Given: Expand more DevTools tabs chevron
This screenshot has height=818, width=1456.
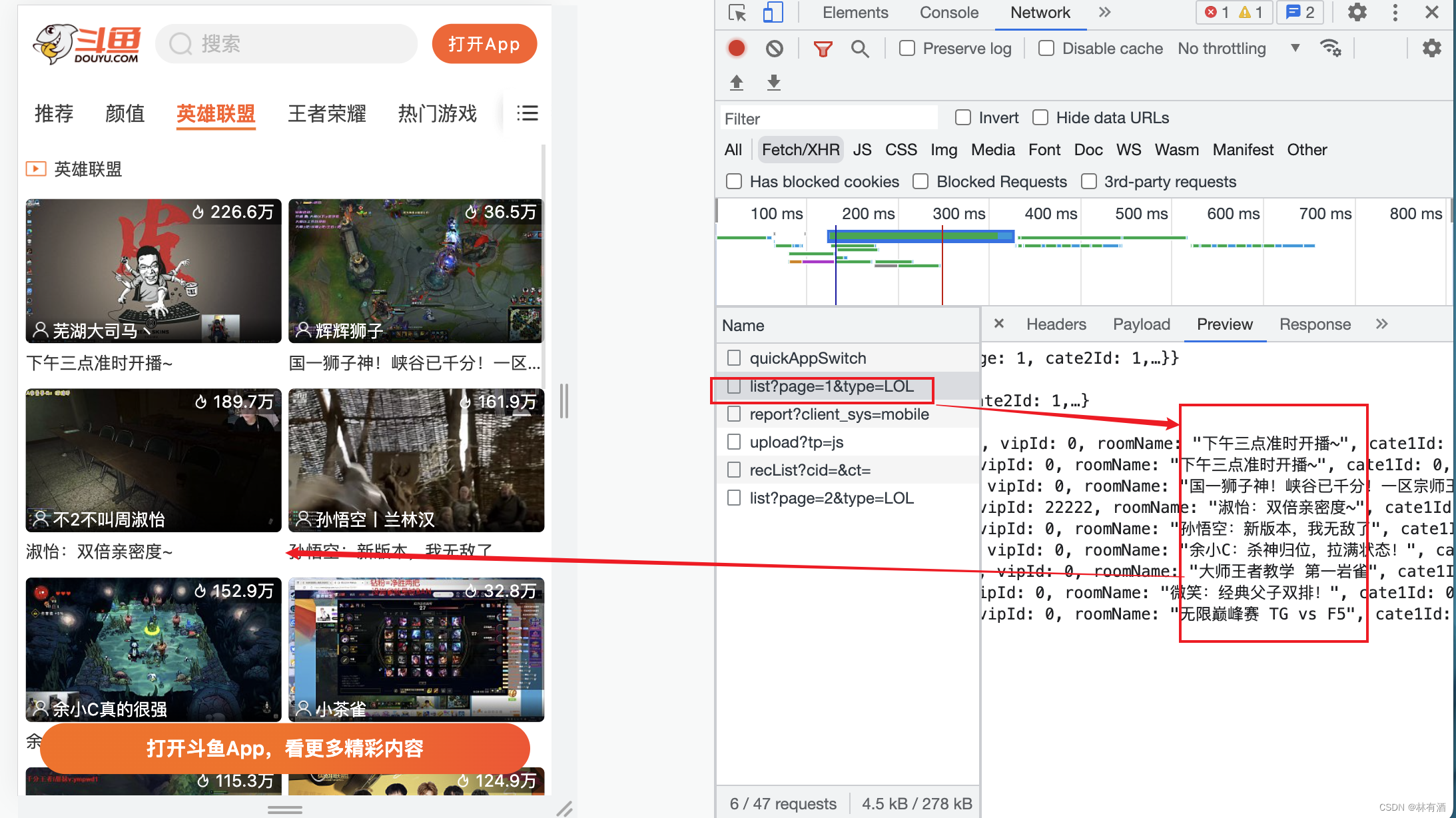Looking at the screenshot, I should pos(1105,12).
